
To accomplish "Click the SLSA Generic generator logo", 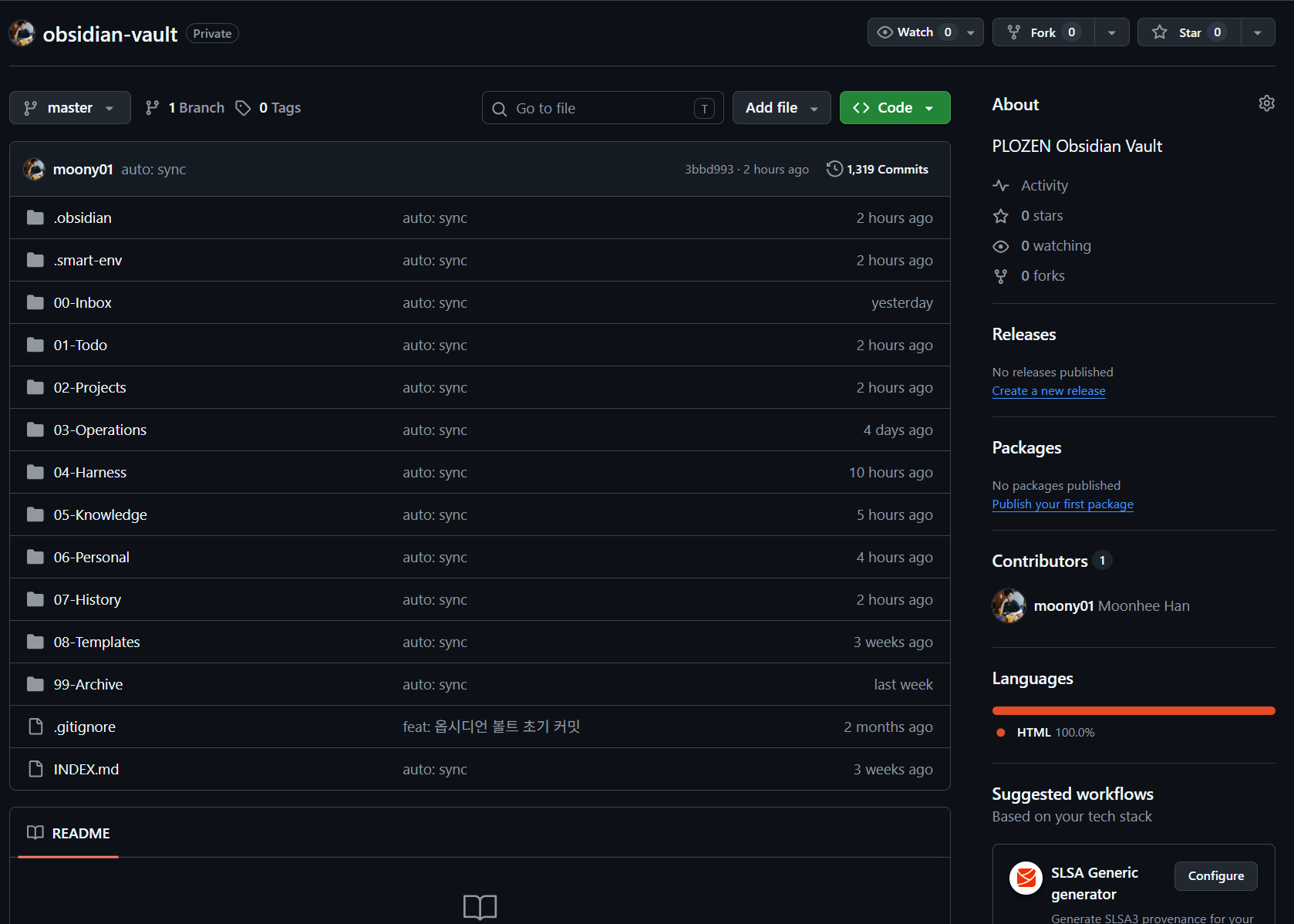I will click(x=1026, y=878).
